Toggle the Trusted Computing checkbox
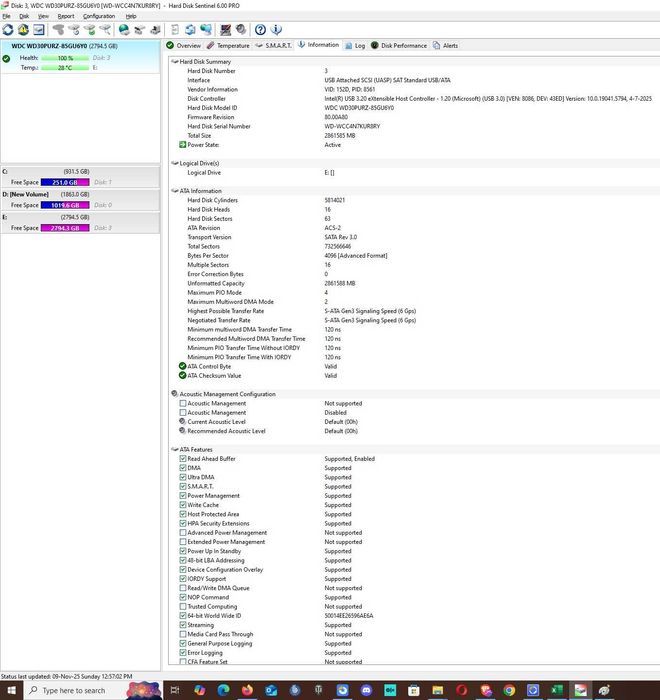This screenshot has width=660, height=700. pyautogui.click(x=183, y=606)
